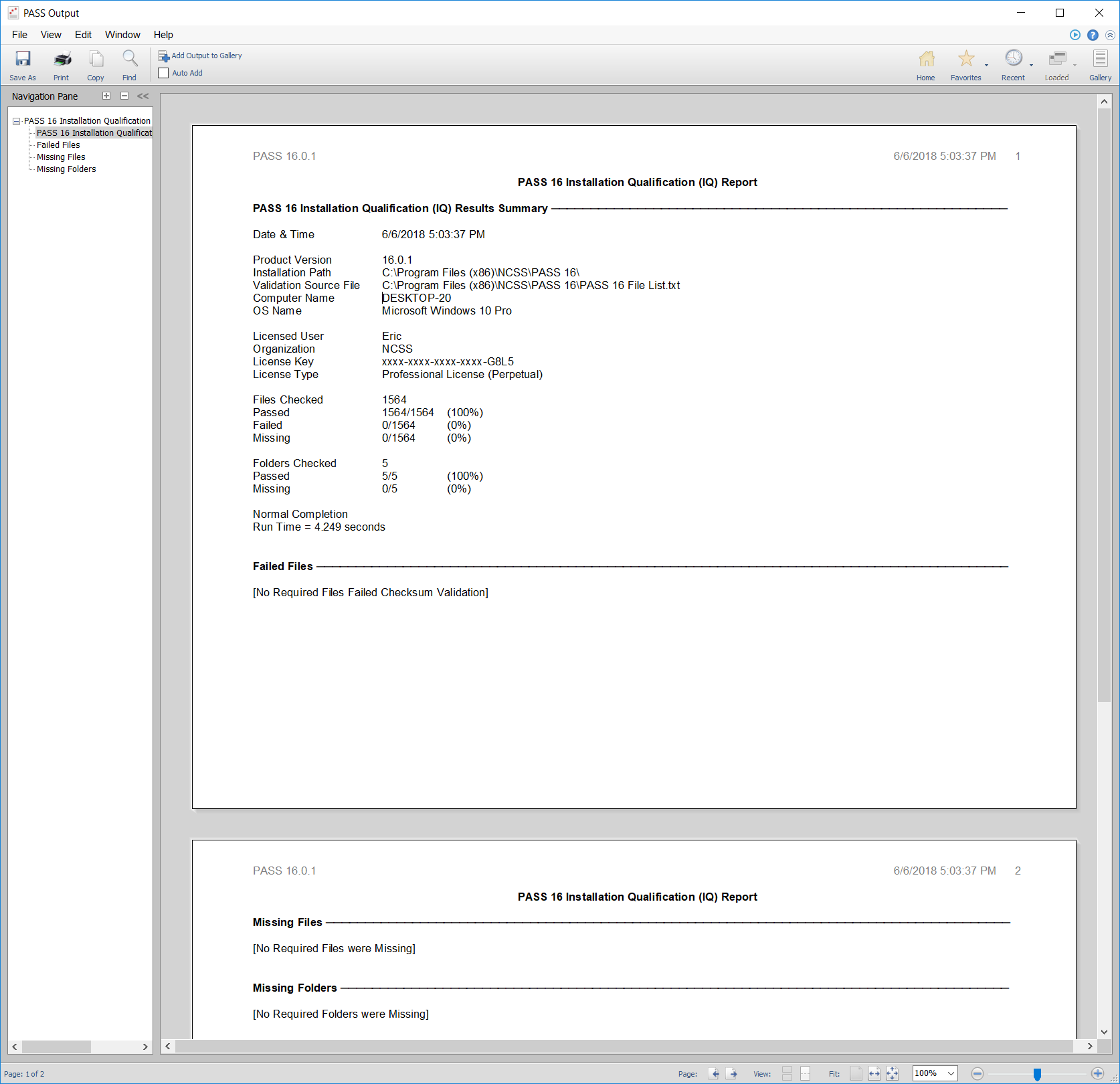Fit page to window icon
The width and height of the screenshot is (1120, 1084).
click(x=893, y=1073)
